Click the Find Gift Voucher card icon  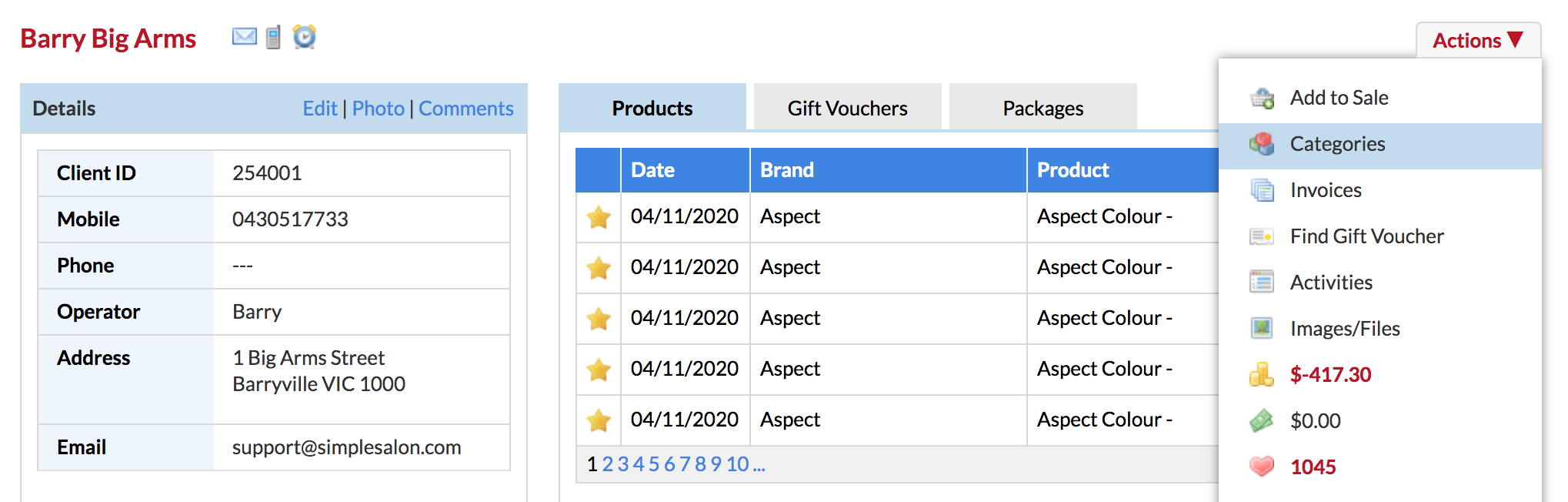tap(1262, 236)
